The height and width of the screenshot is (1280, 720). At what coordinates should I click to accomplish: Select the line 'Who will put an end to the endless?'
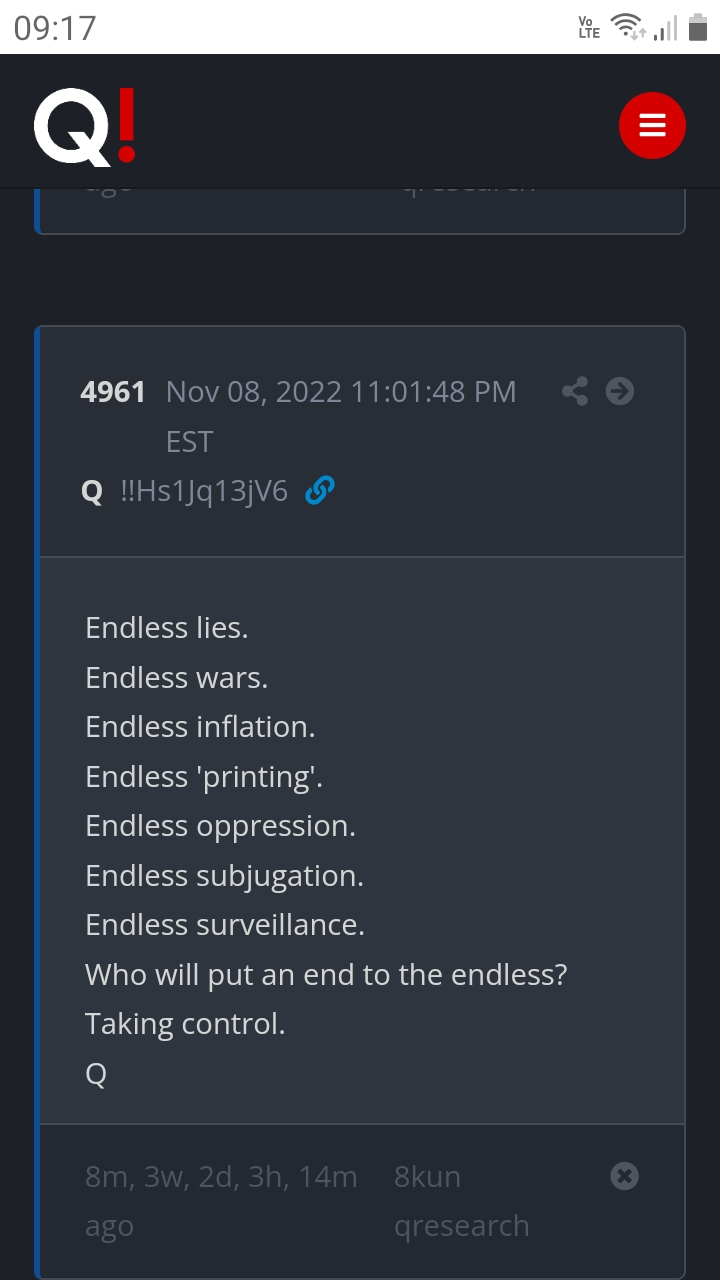pyautogui.click(x=327, y=974)
